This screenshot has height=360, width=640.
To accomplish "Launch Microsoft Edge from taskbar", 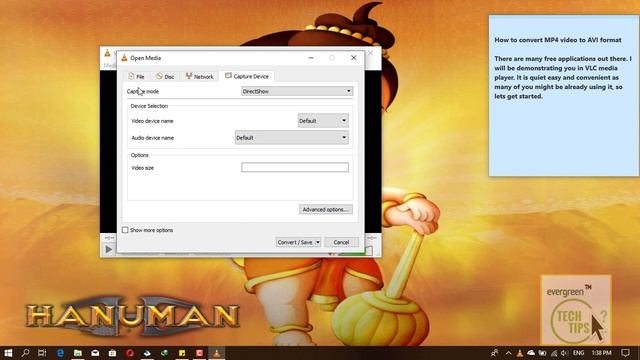I will 60,353.
